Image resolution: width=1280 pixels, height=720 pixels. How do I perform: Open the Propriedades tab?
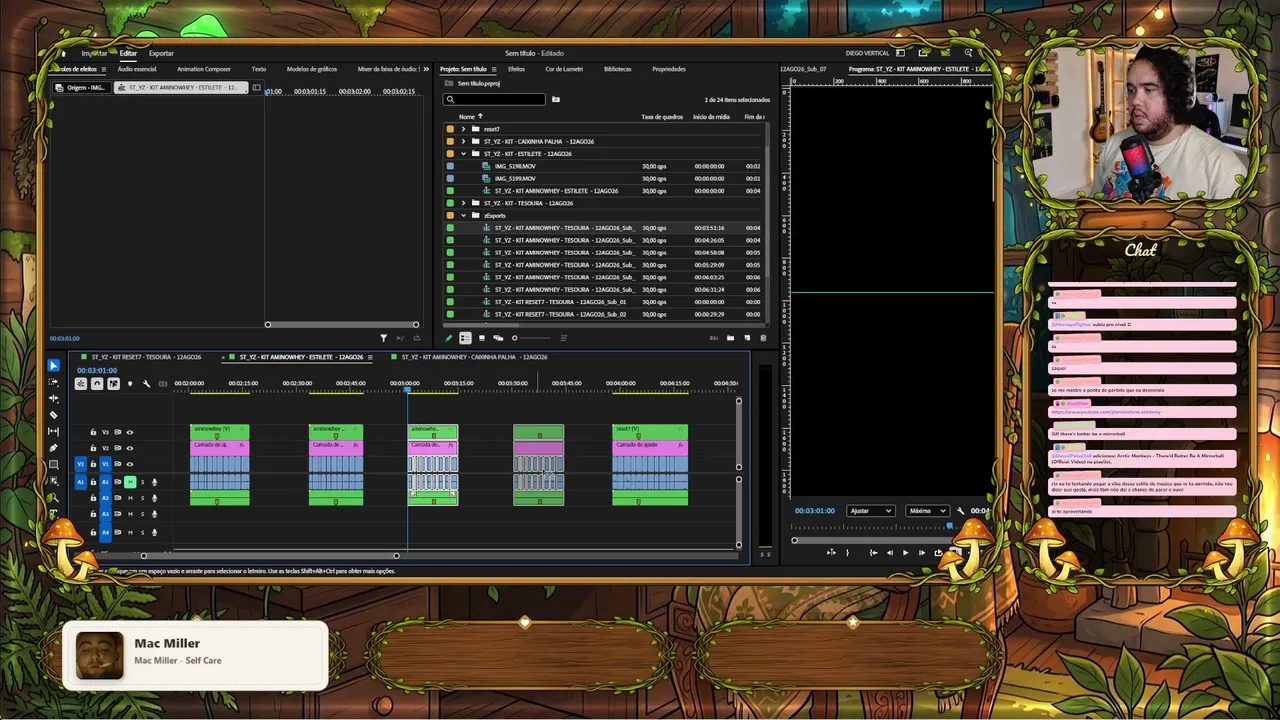[x=669, y=69]
